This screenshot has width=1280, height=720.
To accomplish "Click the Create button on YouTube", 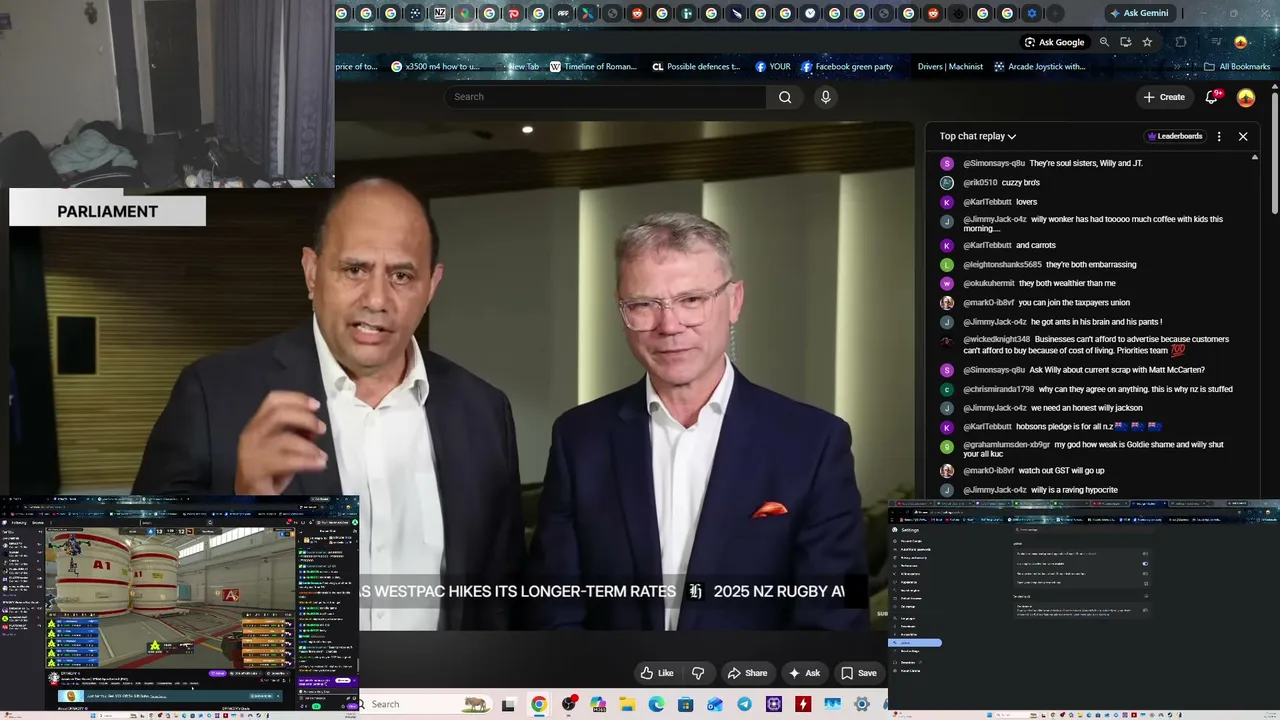I will 1164,97.
